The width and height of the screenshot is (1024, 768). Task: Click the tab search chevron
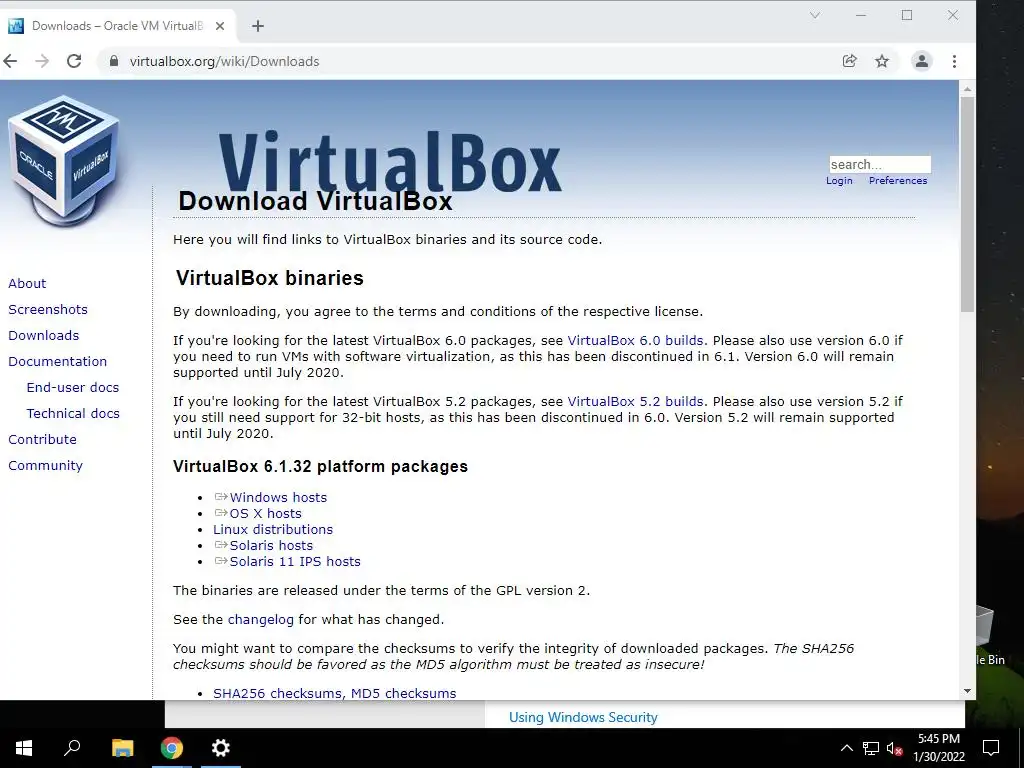[815, 15]
